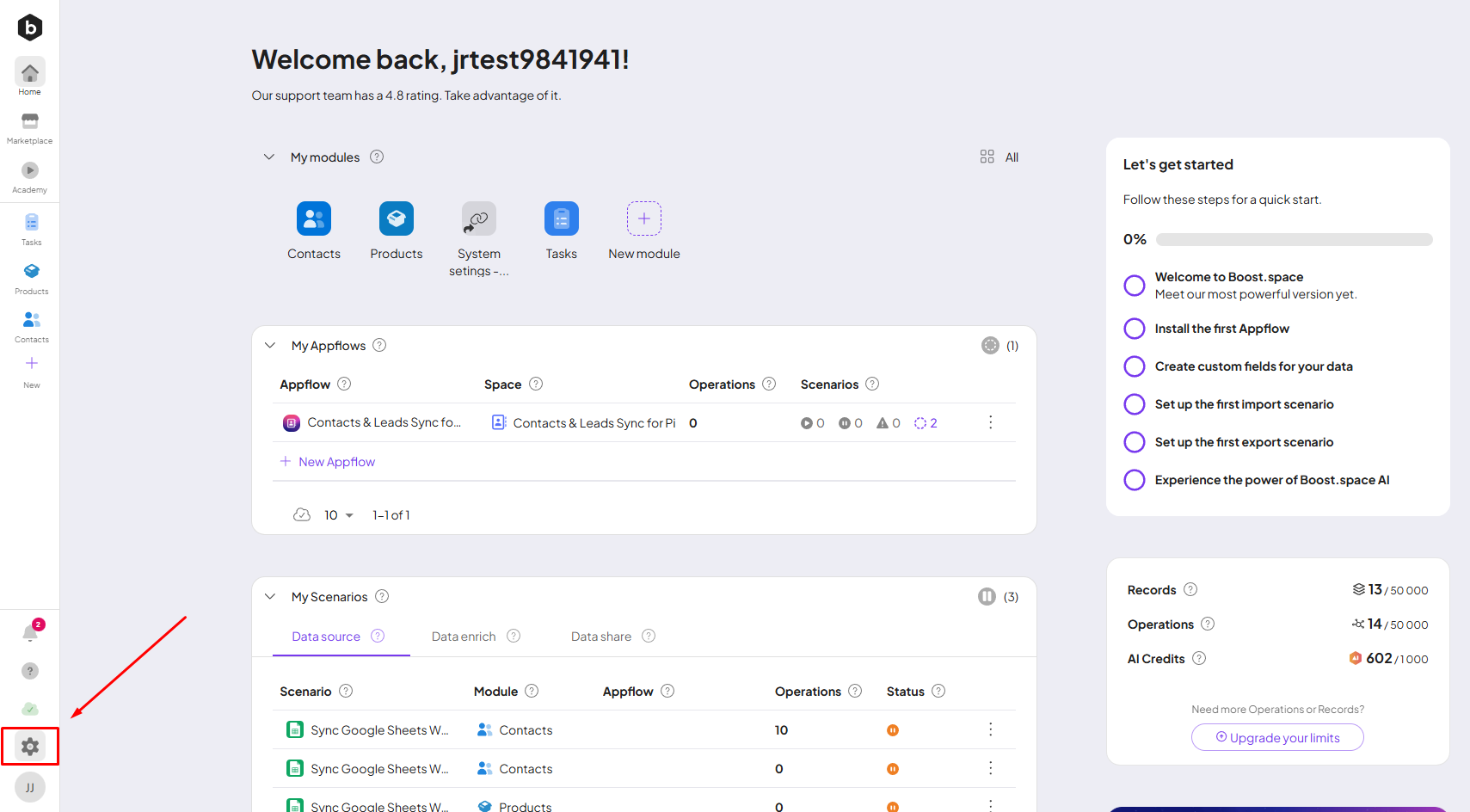Open the more options menu for Contacts & Leads Appflow
The image size is (1470, 812).
(990, 422)
